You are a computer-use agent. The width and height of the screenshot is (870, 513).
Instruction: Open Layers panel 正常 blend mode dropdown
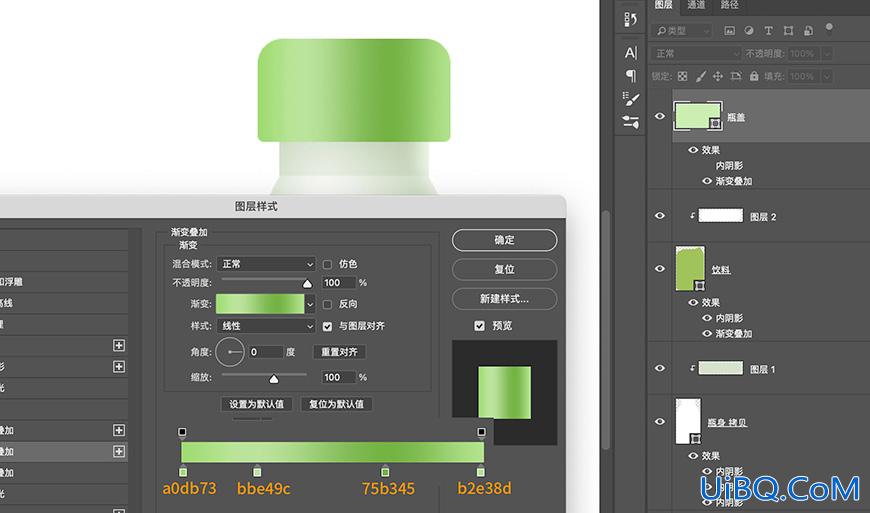tap(696, 53)
